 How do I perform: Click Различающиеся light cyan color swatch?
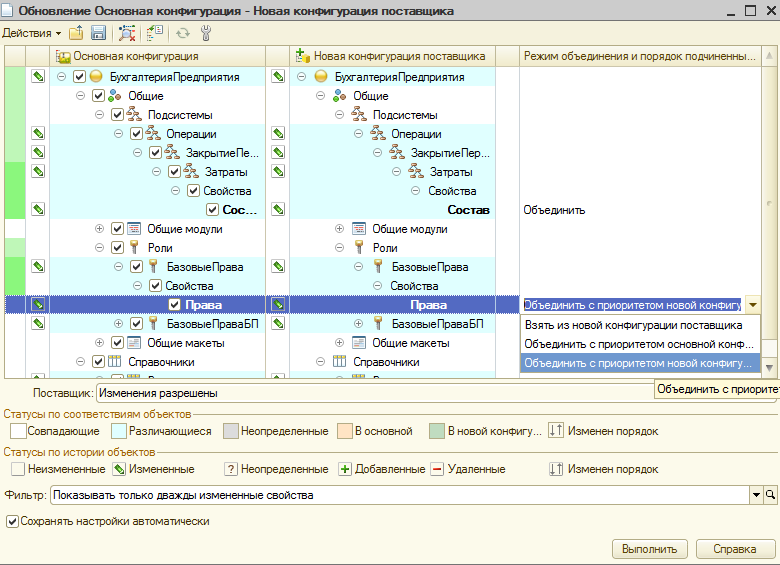(119, 431)
